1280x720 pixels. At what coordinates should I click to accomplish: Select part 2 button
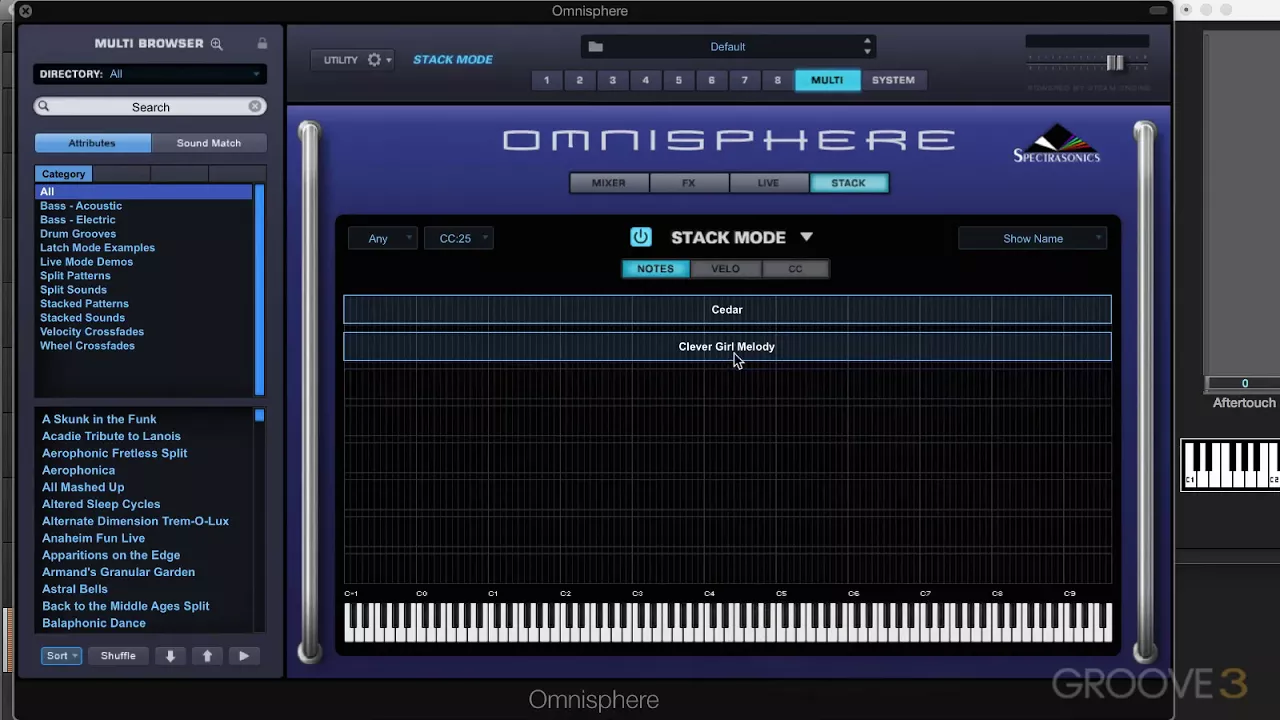[579, 80]
